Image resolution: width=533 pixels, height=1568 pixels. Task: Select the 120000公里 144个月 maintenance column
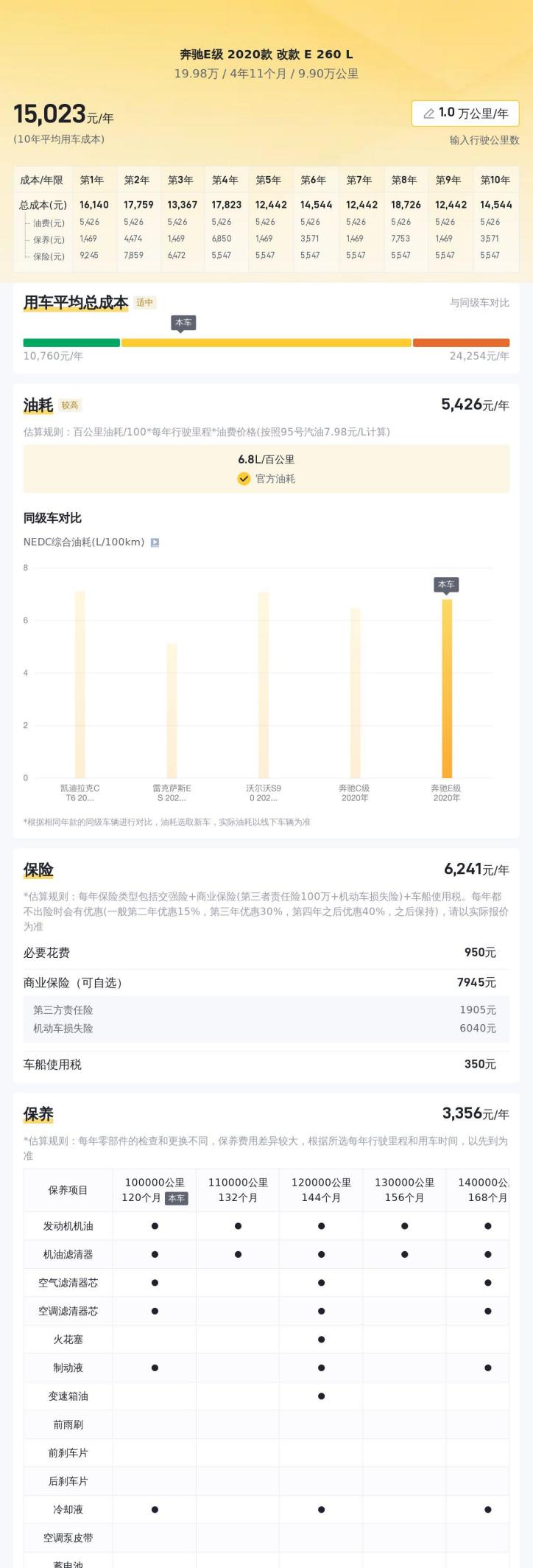tap(321, 1189)
